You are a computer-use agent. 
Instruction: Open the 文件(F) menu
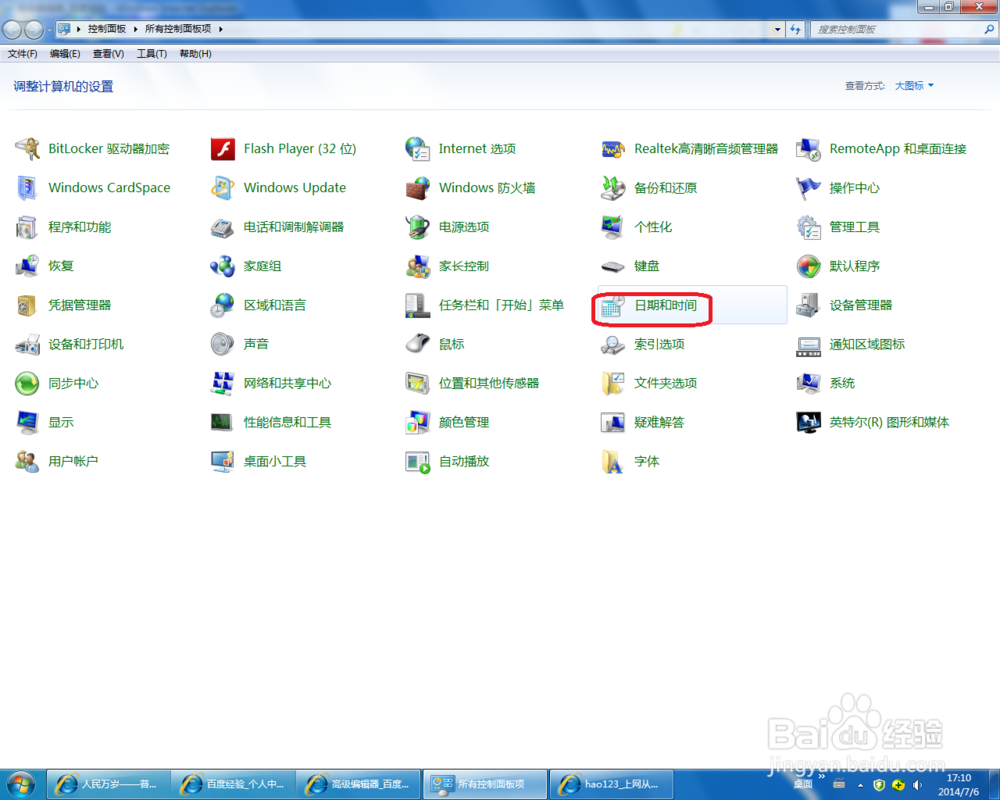coord(22,54)
